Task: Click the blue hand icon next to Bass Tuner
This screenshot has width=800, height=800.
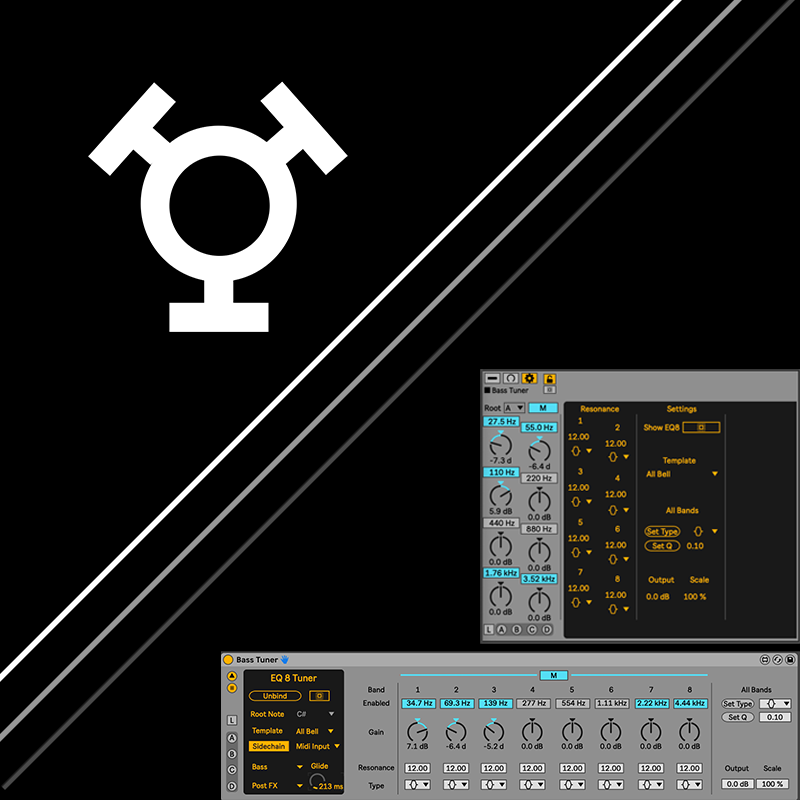Action: [283, 660]
